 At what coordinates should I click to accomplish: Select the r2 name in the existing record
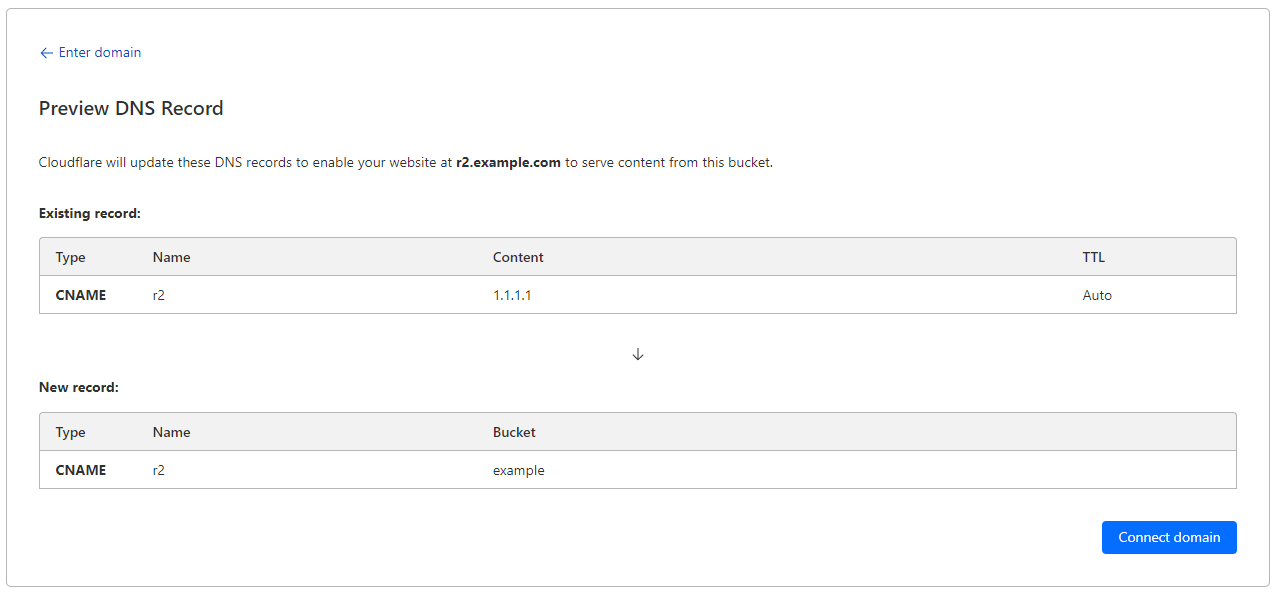pos(160,295)
